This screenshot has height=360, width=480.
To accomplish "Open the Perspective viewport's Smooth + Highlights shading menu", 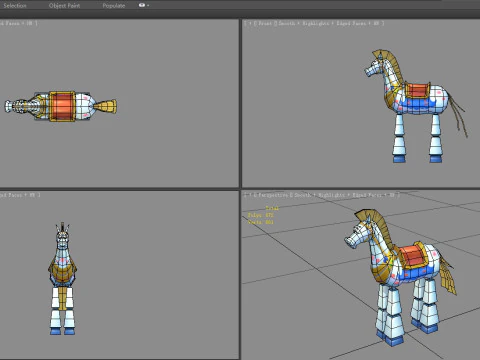I will point(343,195).
